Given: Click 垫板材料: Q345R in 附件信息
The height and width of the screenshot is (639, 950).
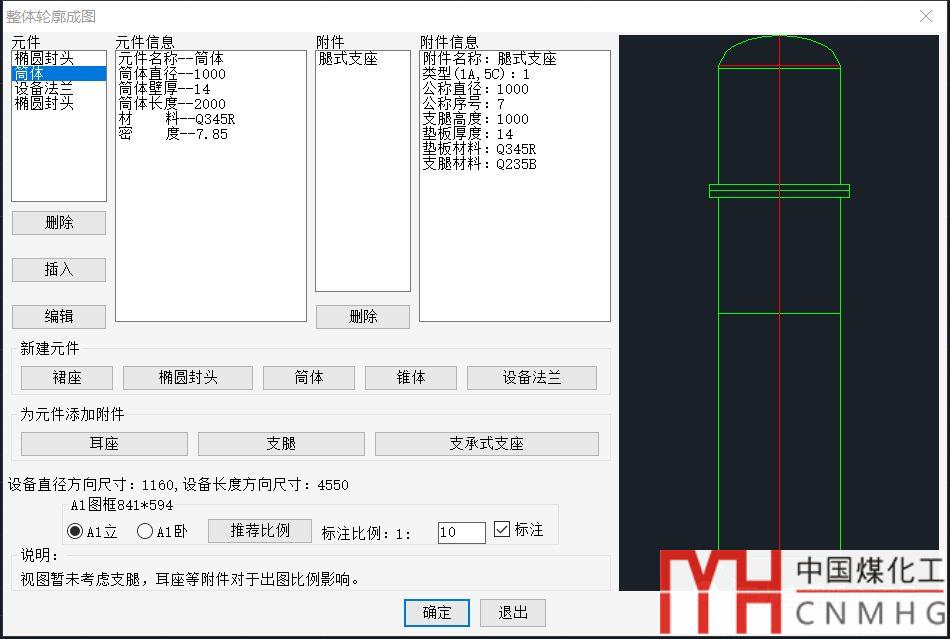Looking at the screenshot, I should click(479, 148).
